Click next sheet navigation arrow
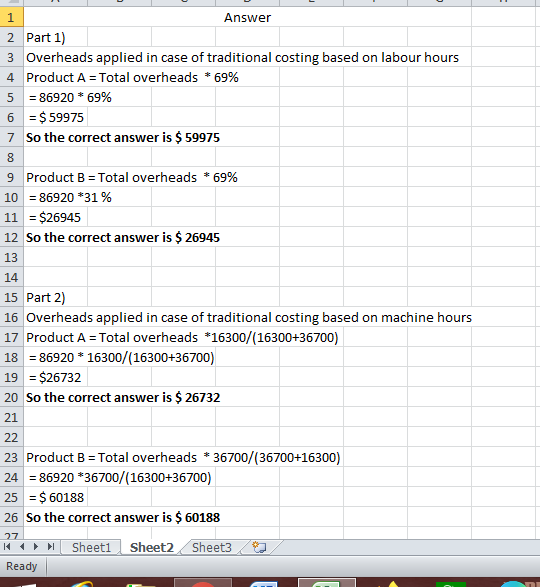 click(36, 547)
